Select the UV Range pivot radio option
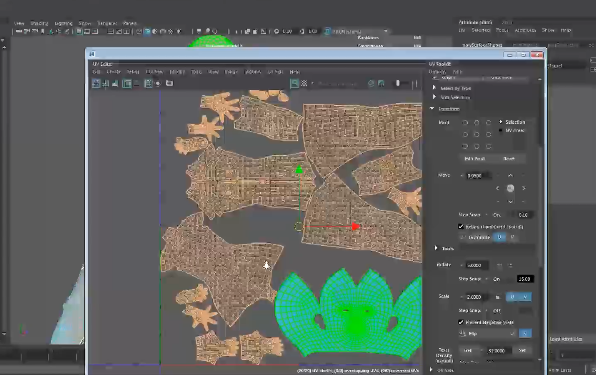596x375 pixels. (x=501, y=130)
